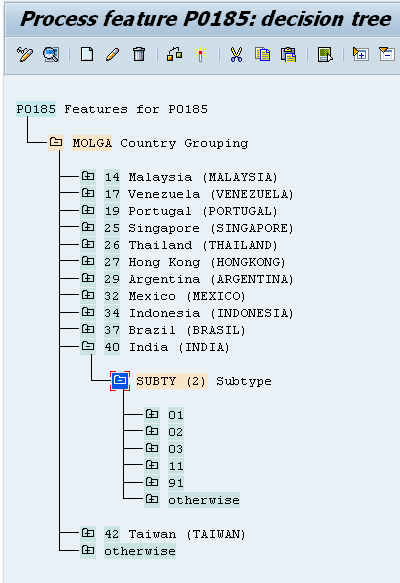The image size is (400, 583).
Task: Click the Cut scissors icon
Action: 236,54
